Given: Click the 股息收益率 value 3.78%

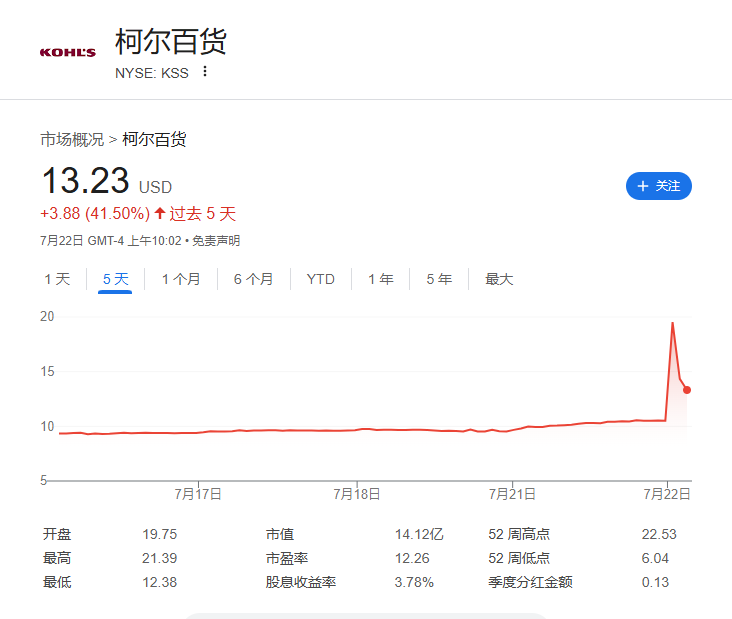Looking at the screenshot, I should pos(414,583).
